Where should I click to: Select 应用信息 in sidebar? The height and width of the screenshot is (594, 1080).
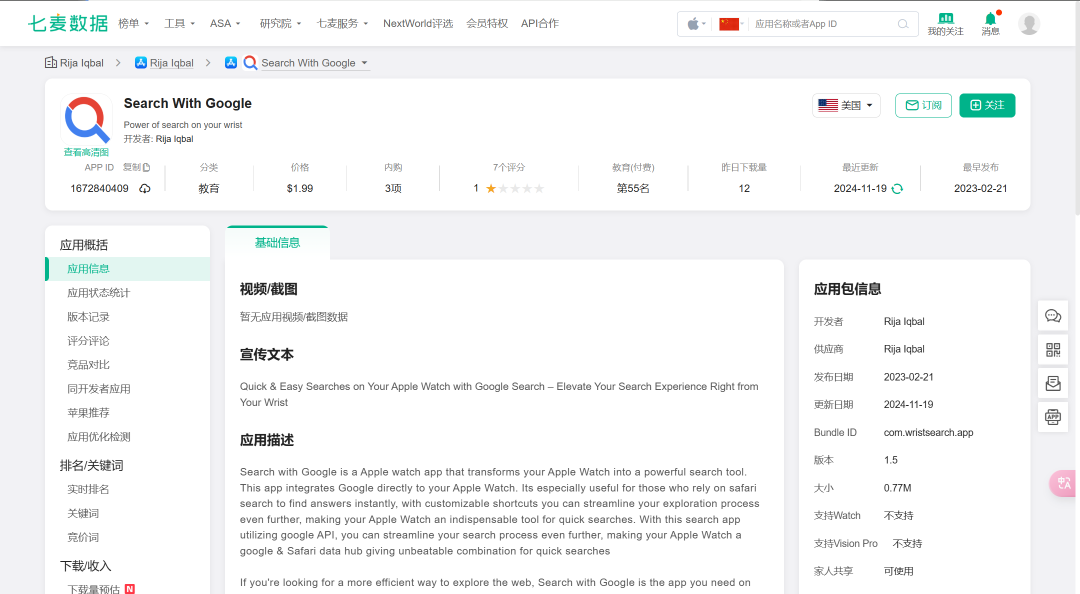(128, 269)
